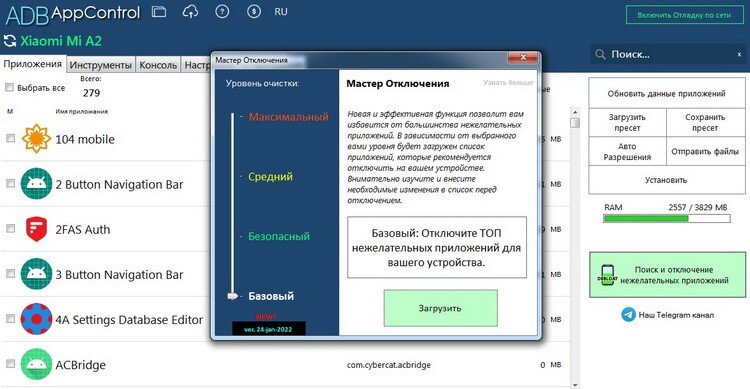
Task: Switch to the Консоль tab
Action: point(158,65)
